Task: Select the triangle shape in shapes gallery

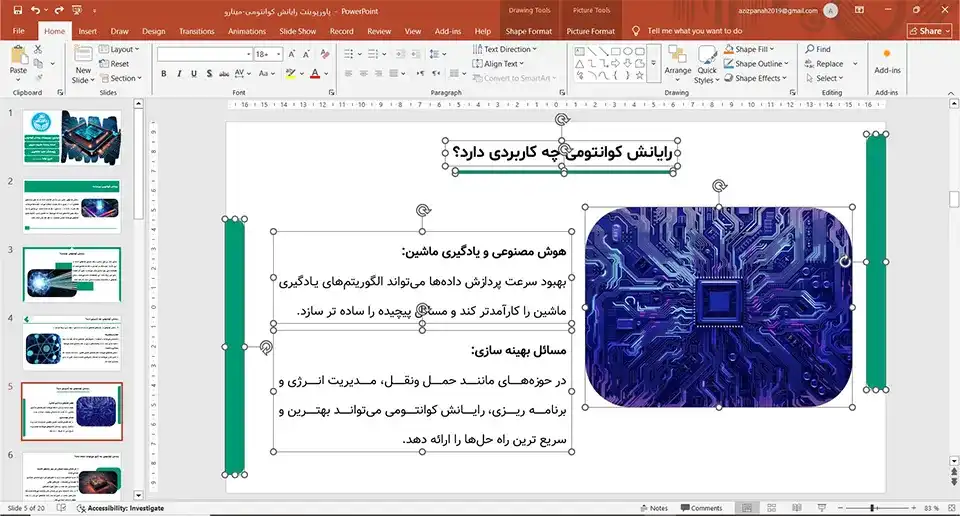Action: click(579, 64)
